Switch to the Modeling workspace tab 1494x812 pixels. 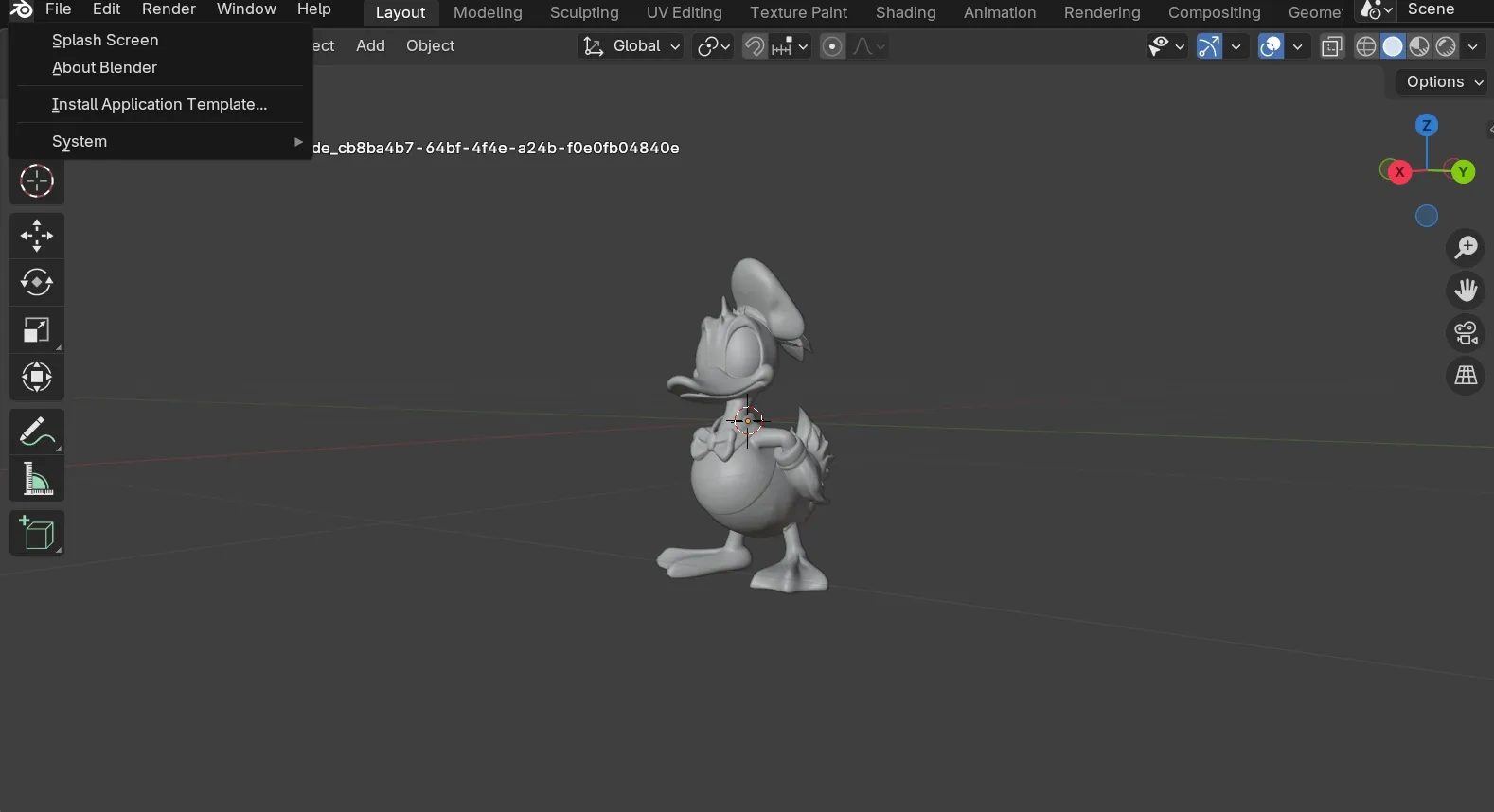click(x=488, y=12)
